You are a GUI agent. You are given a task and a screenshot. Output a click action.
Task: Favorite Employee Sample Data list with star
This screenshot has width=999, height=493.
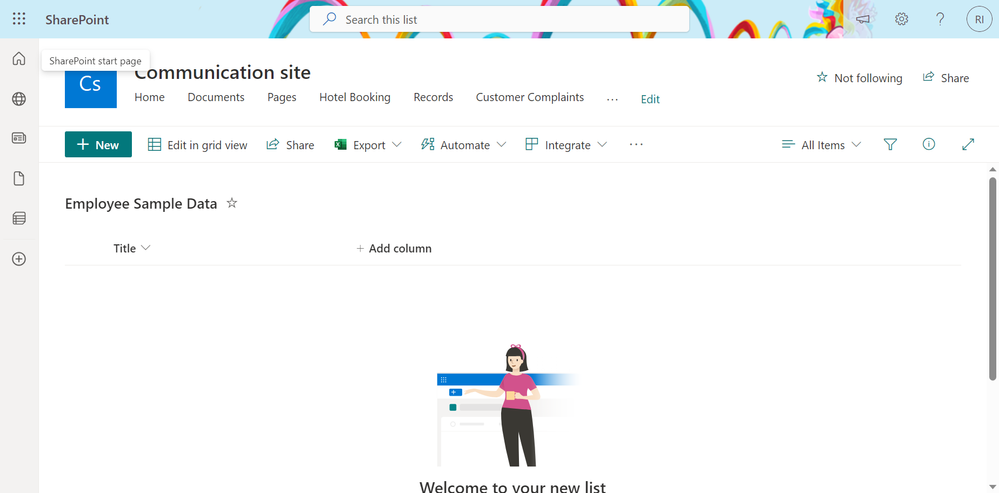[x=232, y=203]
